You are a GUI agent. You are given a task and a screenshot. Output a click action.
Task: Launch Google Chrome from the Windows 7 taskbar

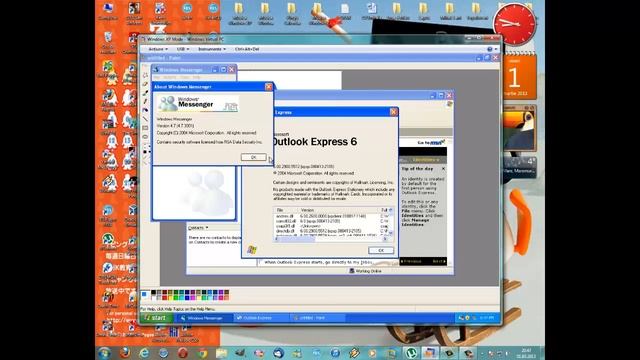202,353
